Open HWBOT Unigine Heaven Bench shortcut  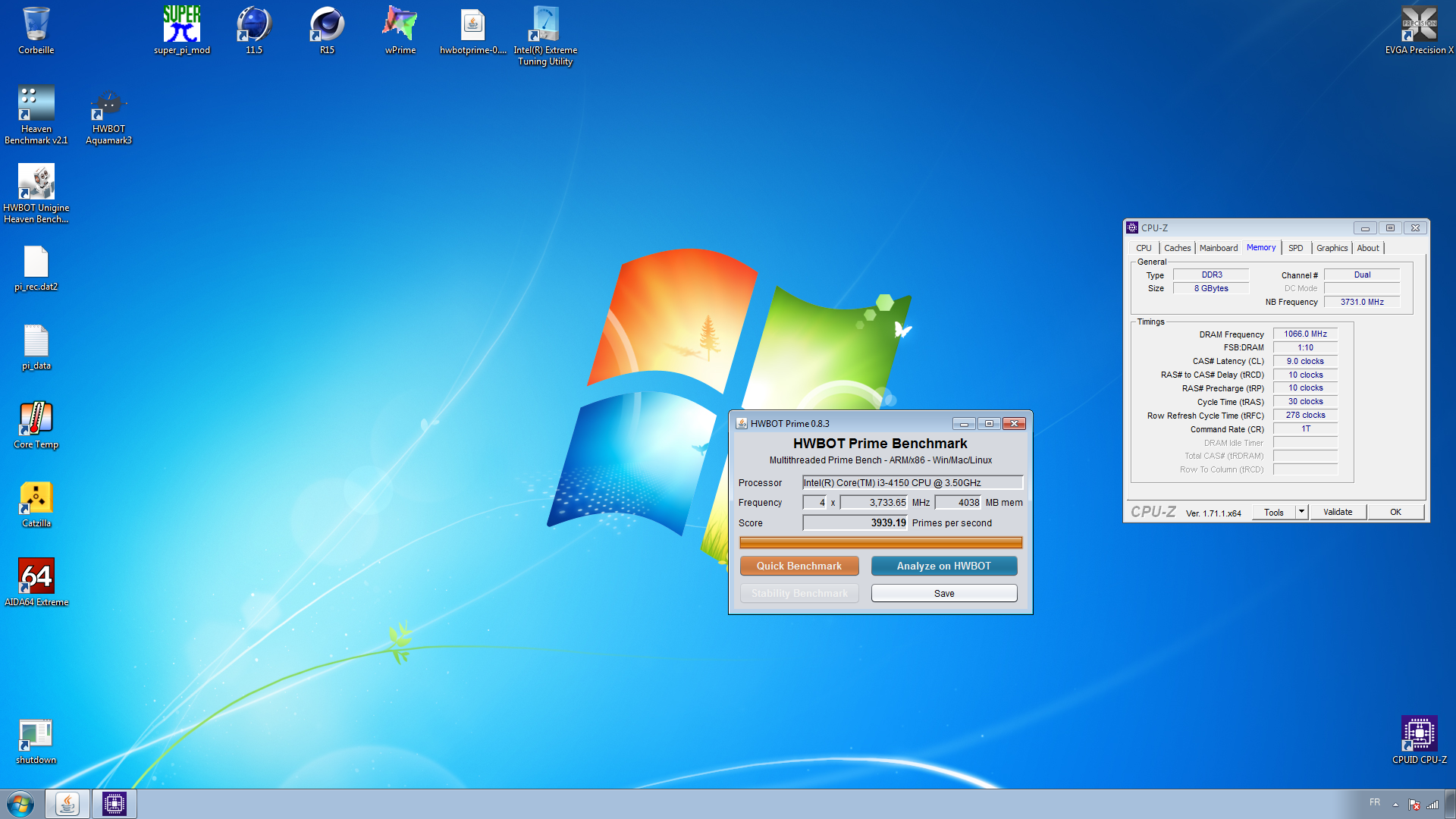(36, 193)
